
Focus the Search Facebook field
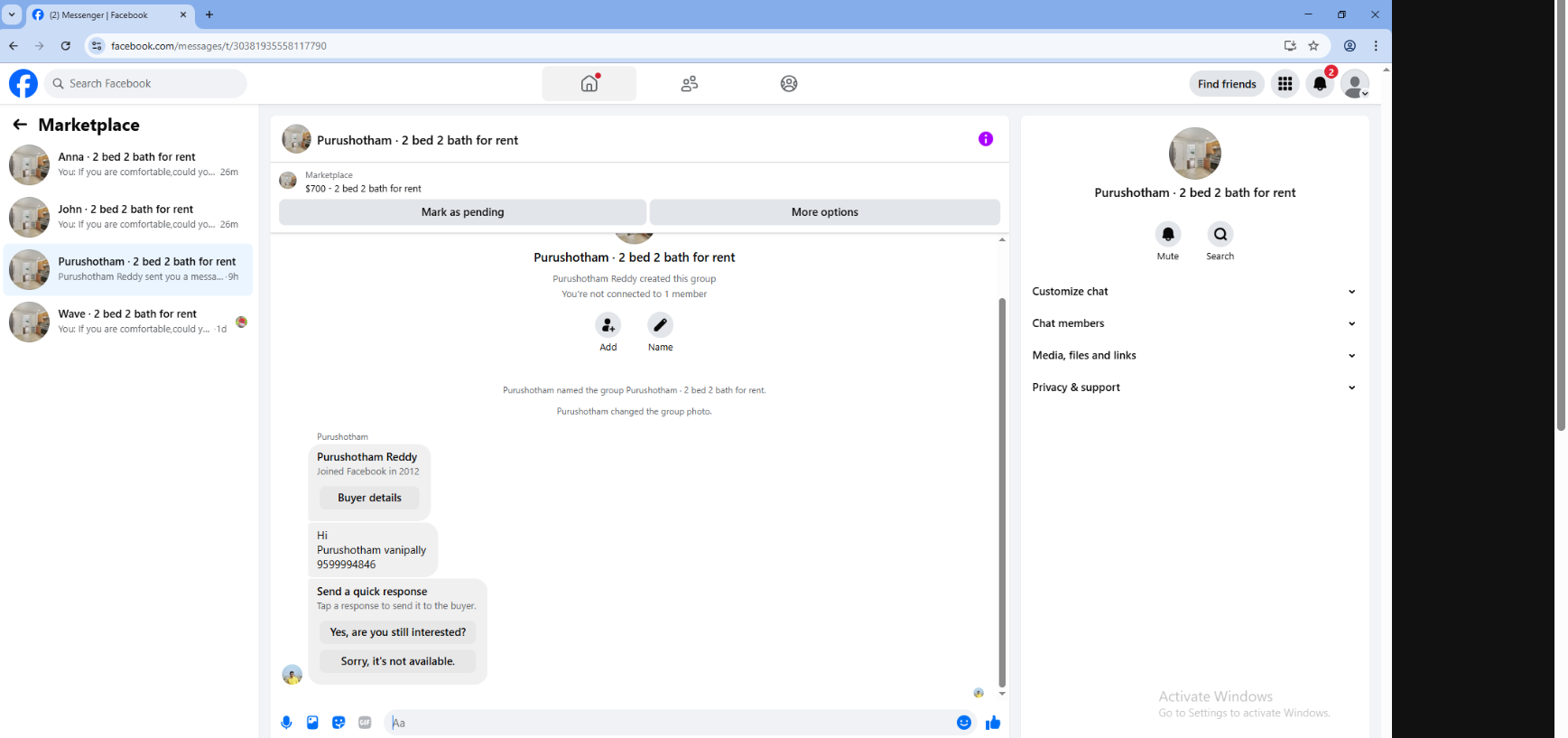145,83
